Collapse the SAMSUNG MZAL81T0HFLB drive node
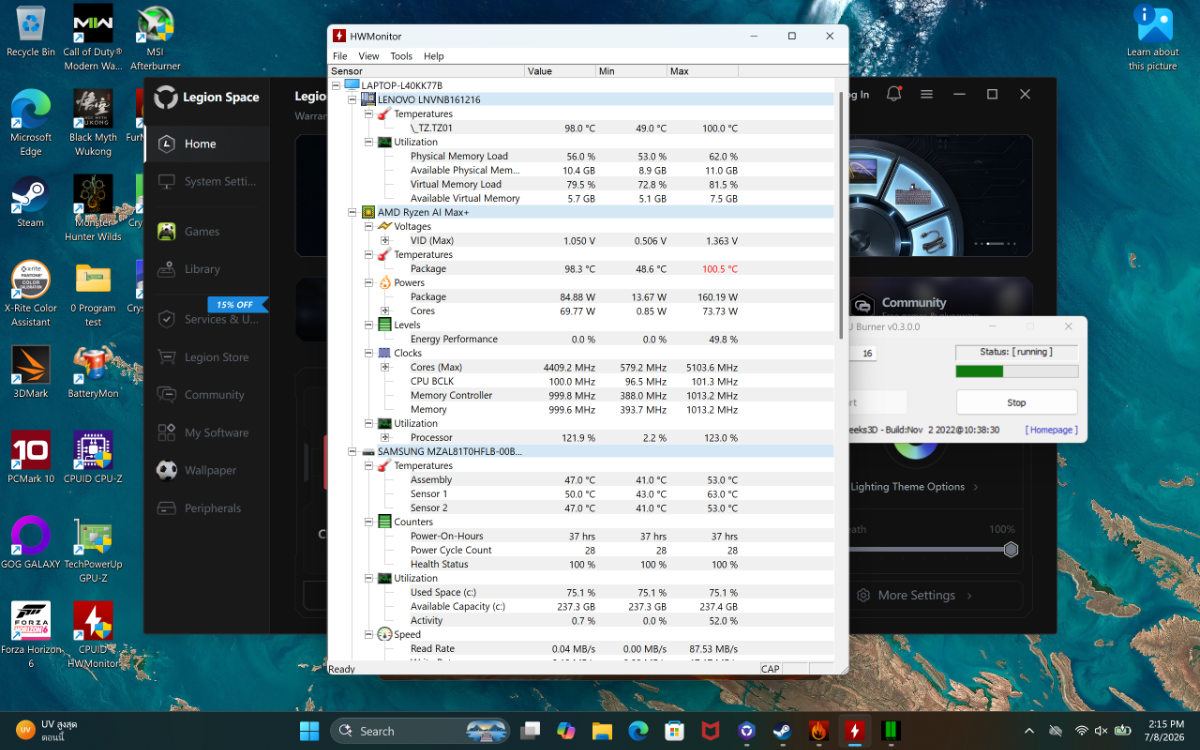 [x=352, y=452]
